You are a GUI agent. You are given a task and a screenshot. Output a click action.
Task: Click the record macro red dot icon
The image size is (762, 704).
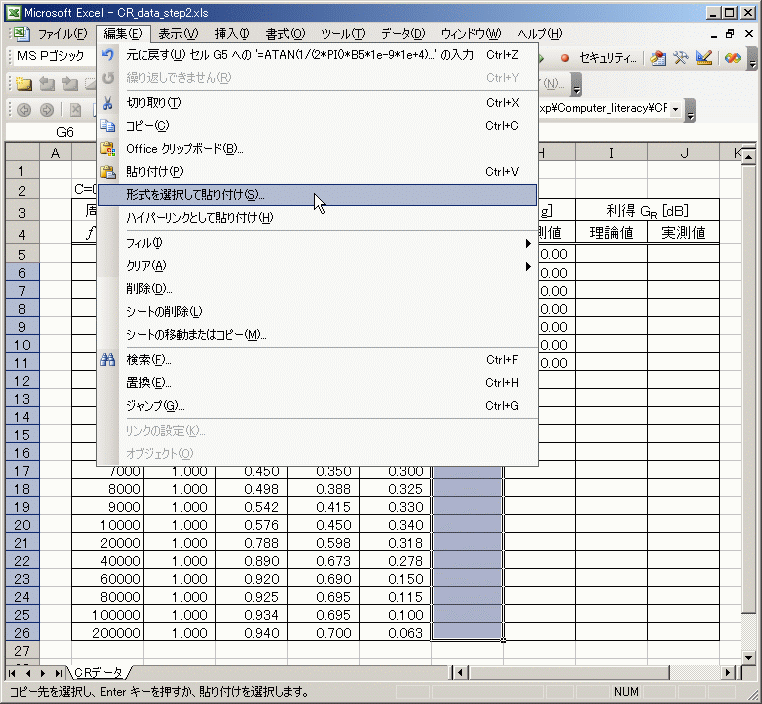[565, 58]
